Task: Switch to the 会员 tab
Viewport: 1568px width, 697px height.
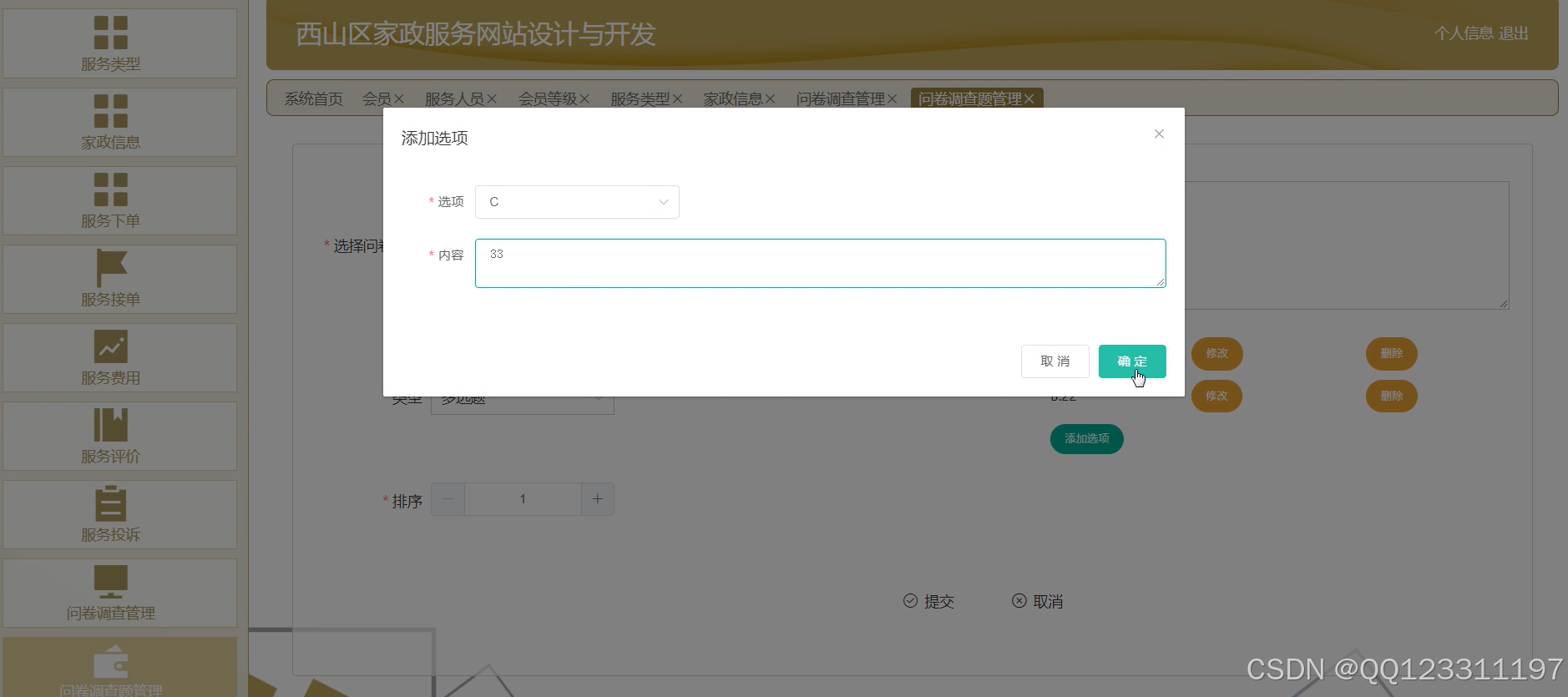Action: click(377, 99)
